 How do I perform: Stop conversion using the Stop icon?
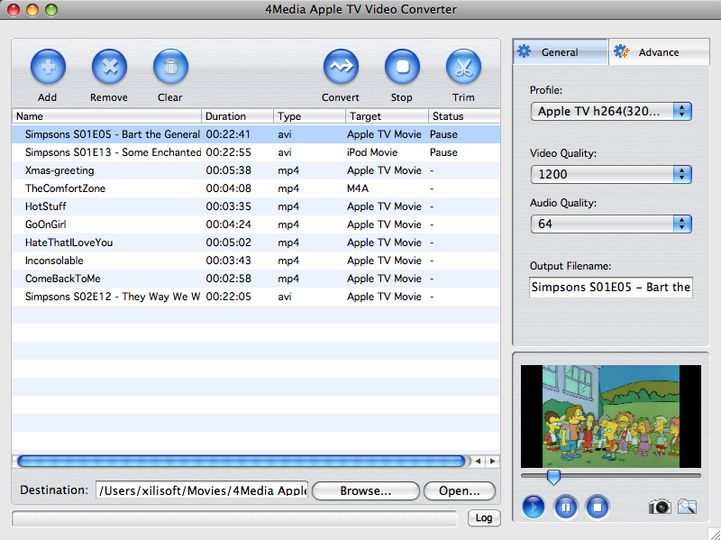(x=402, y=67)
